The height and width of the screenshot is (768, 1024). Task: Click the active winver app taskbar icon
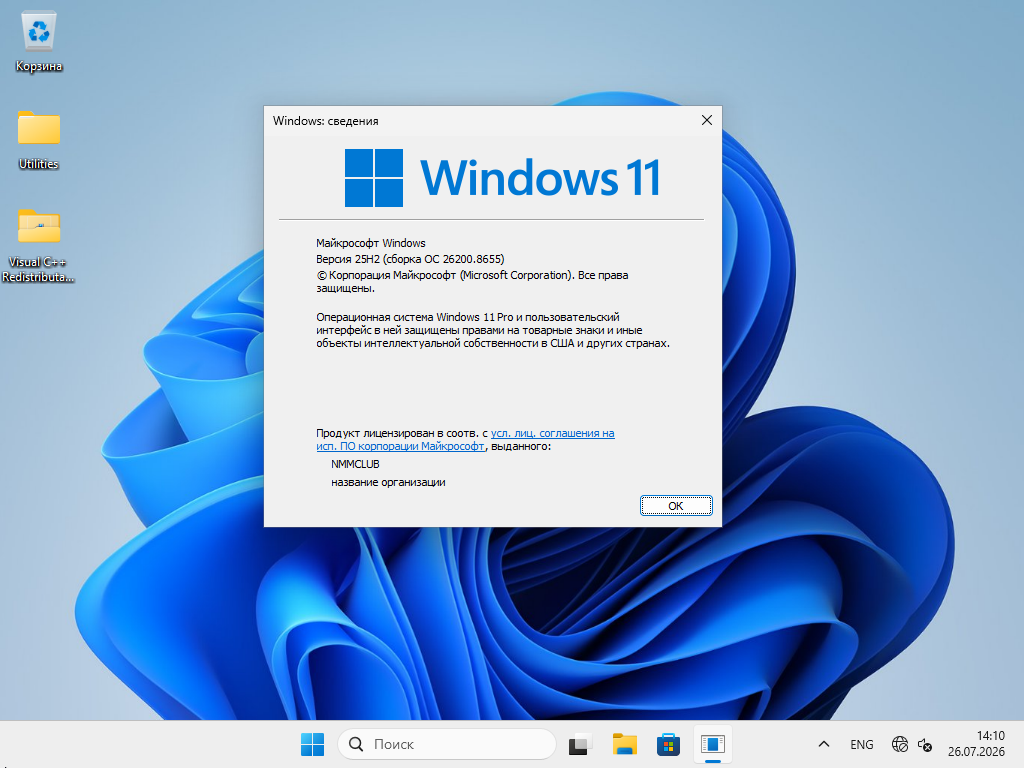coord(712,744)
